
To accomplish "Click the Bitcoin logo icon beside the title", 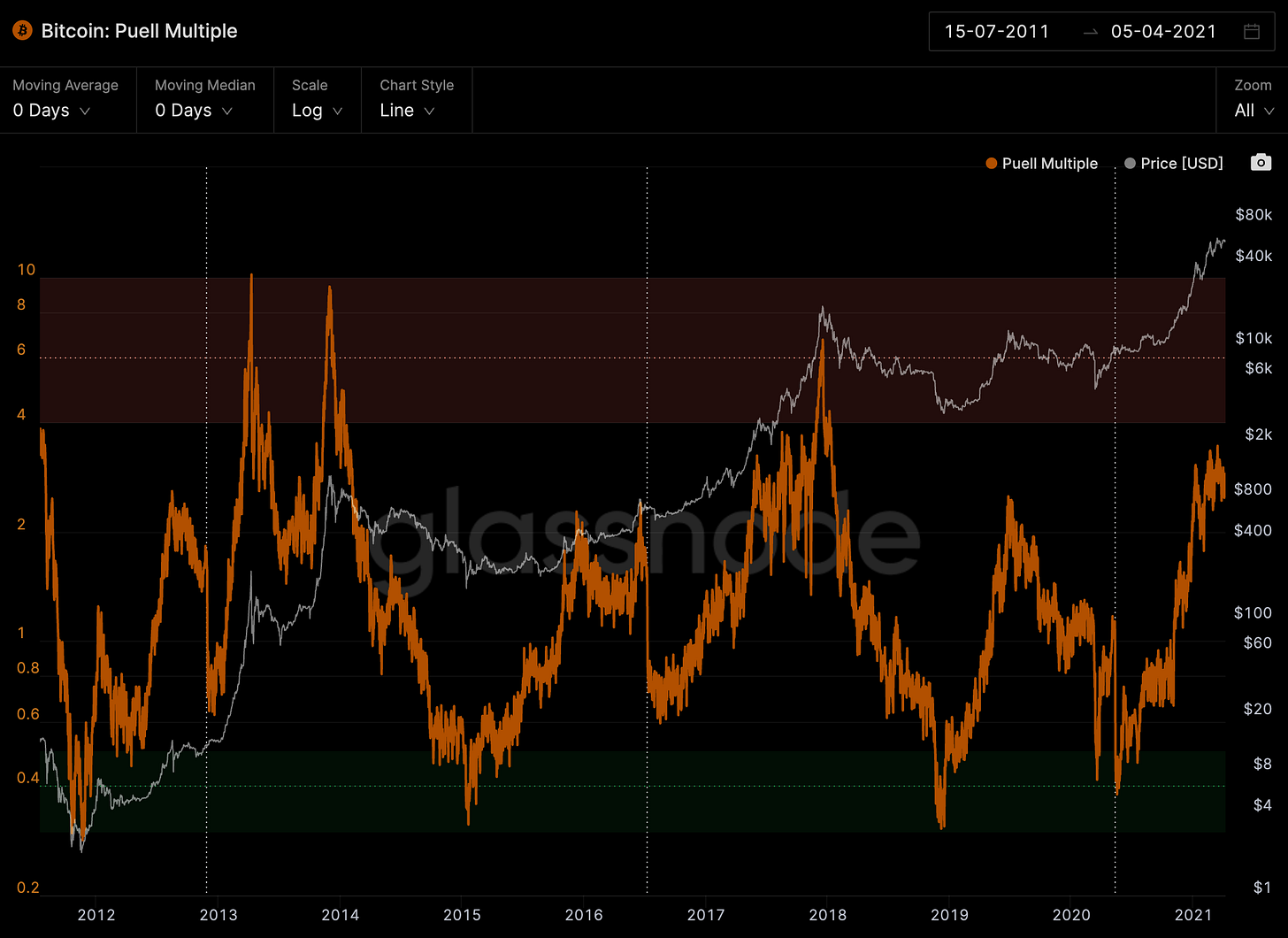I will point(22,31).
